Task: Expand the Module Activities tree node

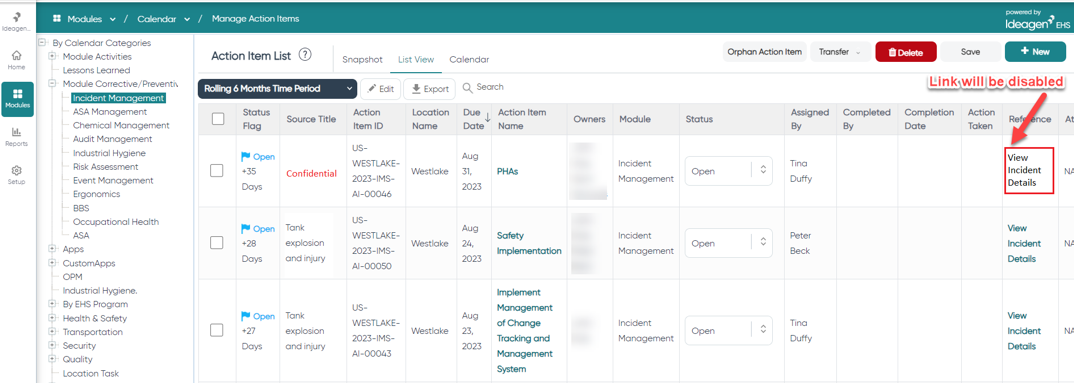Action: pos(52,56)
